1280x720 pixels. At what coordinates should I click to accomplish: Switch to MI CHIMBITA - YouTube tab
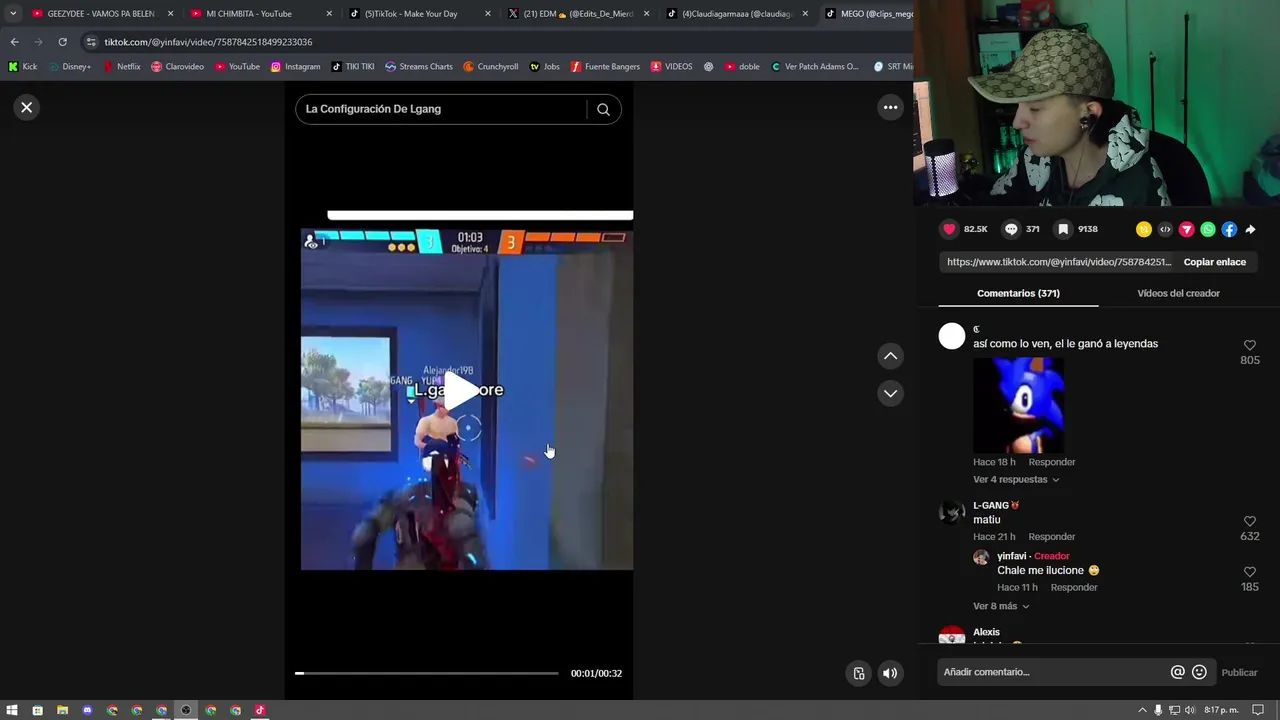click(x=249, y=14)
